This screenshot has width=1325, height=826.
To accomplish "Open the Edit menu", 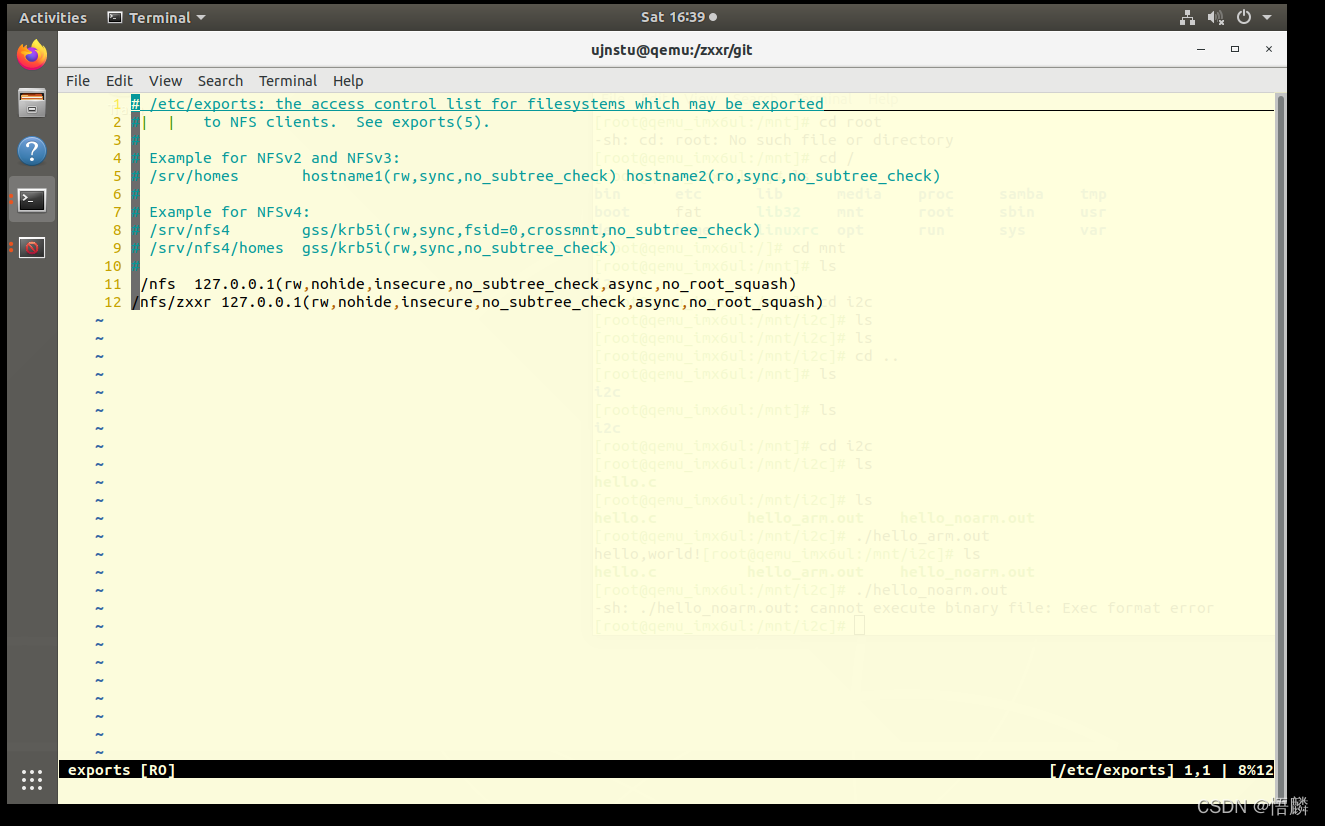I will (119, 81).
